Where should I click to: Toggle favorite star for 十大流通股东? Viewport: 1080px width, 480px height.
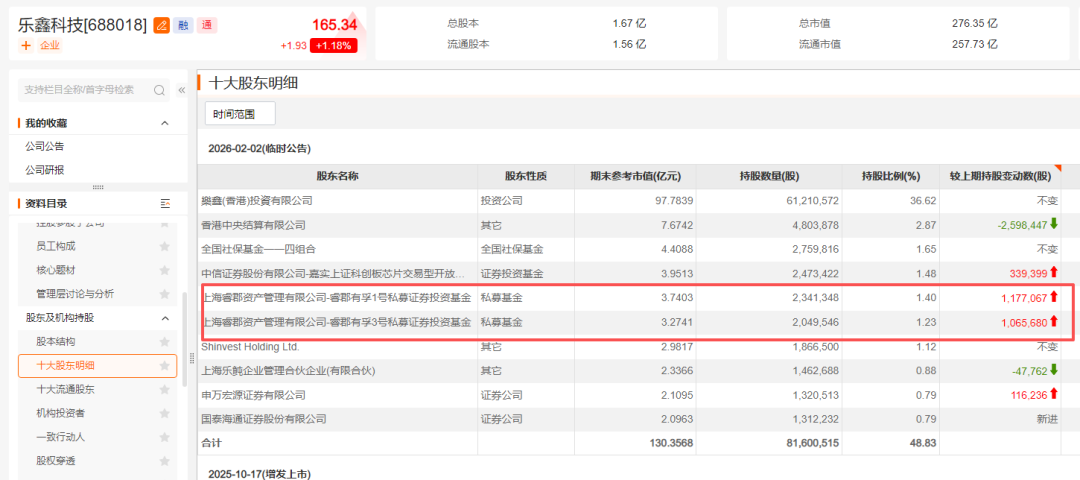point(164,389)
